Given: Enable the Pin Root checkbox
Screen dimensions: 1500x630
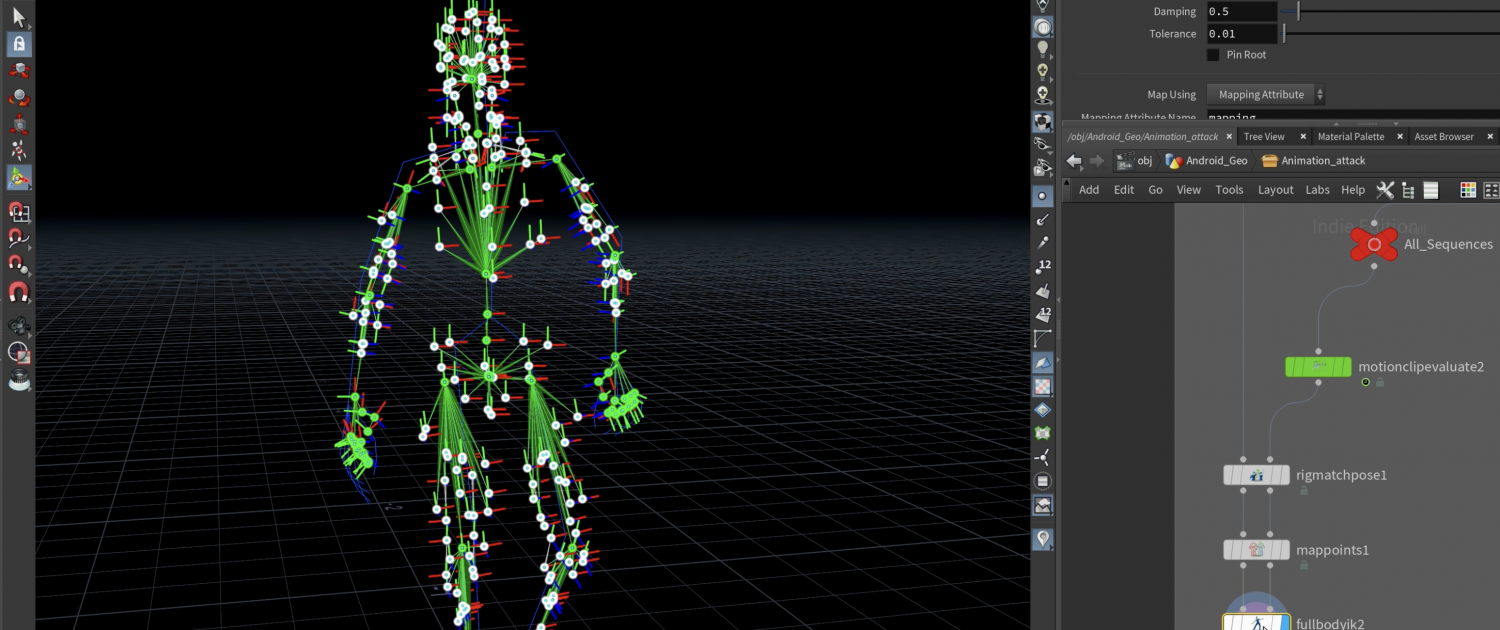Looking at the screenshot, I should (x=1213, y=55).
